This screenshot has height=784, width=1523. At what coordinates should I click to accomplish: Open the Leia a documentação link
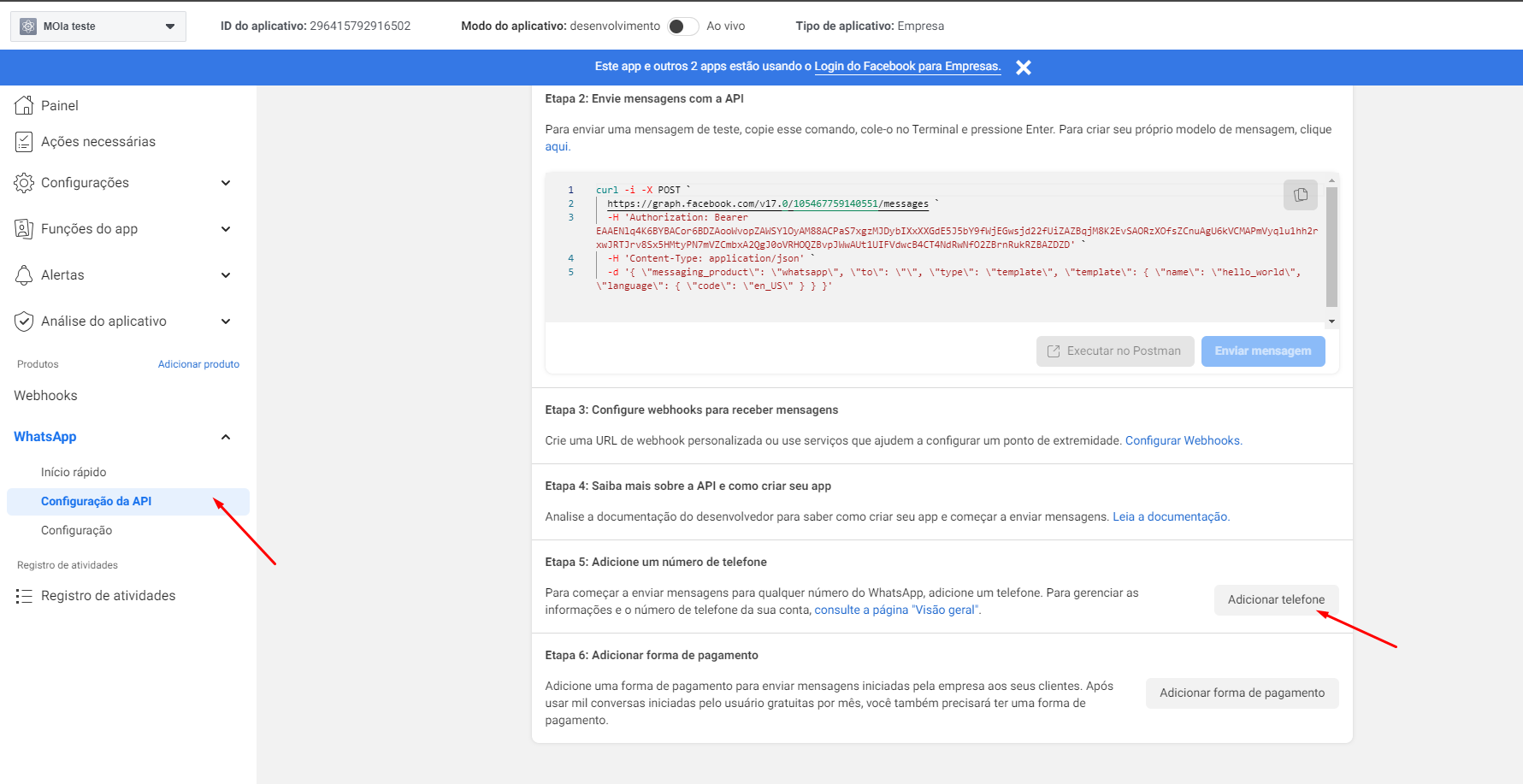(x=1171, y=516)
